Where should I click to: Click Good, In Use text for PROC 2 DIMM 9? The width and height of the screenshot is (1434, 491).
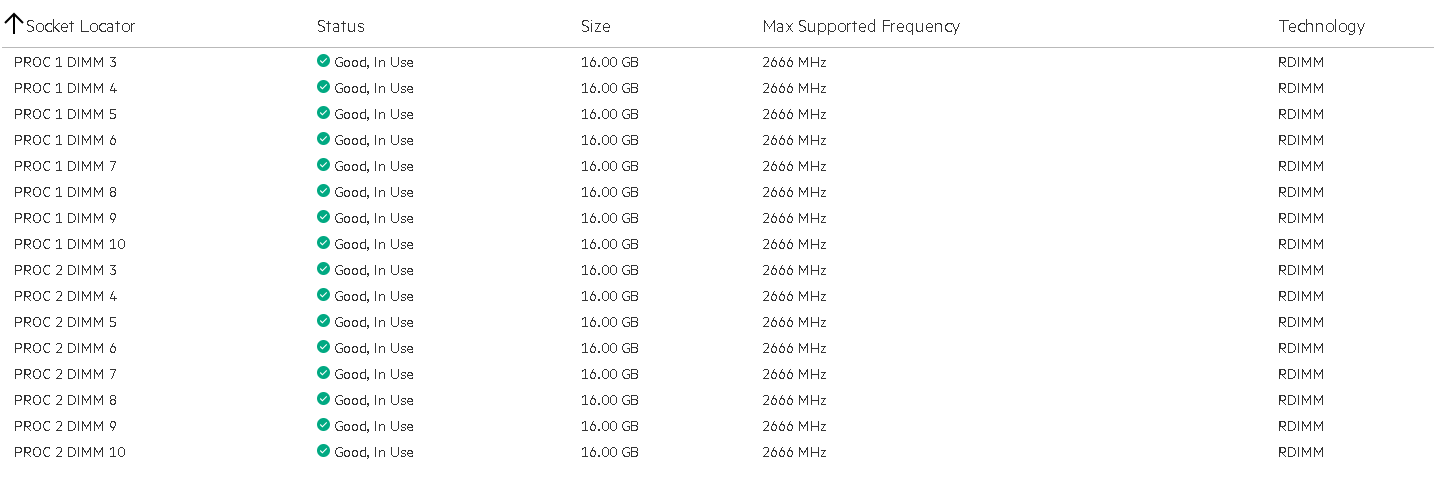coord(373,426)
